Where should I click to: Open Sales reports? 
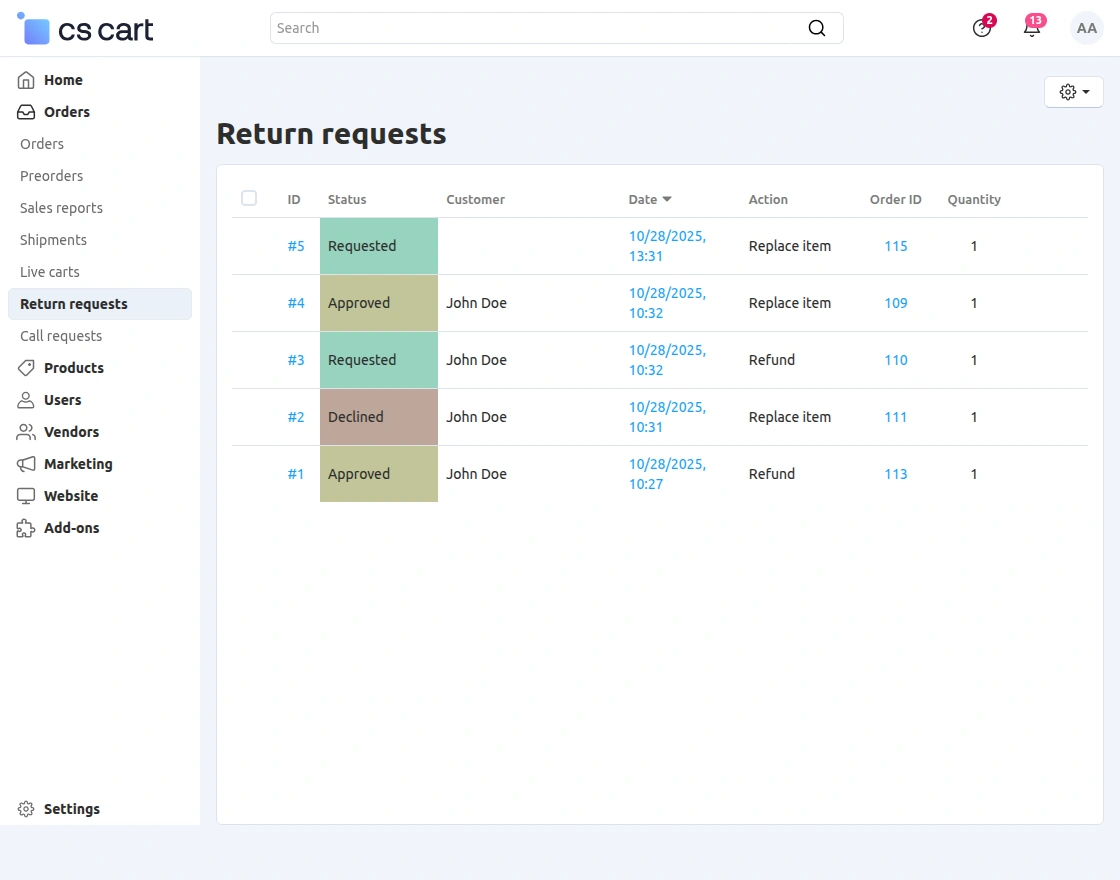[61, 208]
